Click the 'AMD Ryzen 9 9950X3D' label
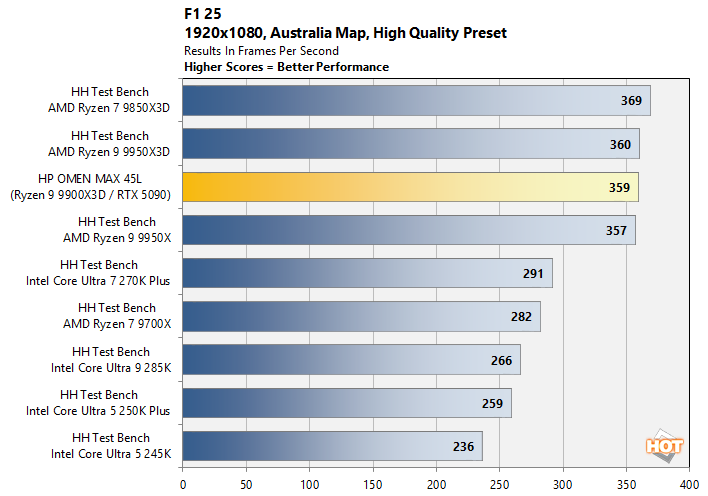This screenshot has width=708, height=496. click(x=109, y=152)
